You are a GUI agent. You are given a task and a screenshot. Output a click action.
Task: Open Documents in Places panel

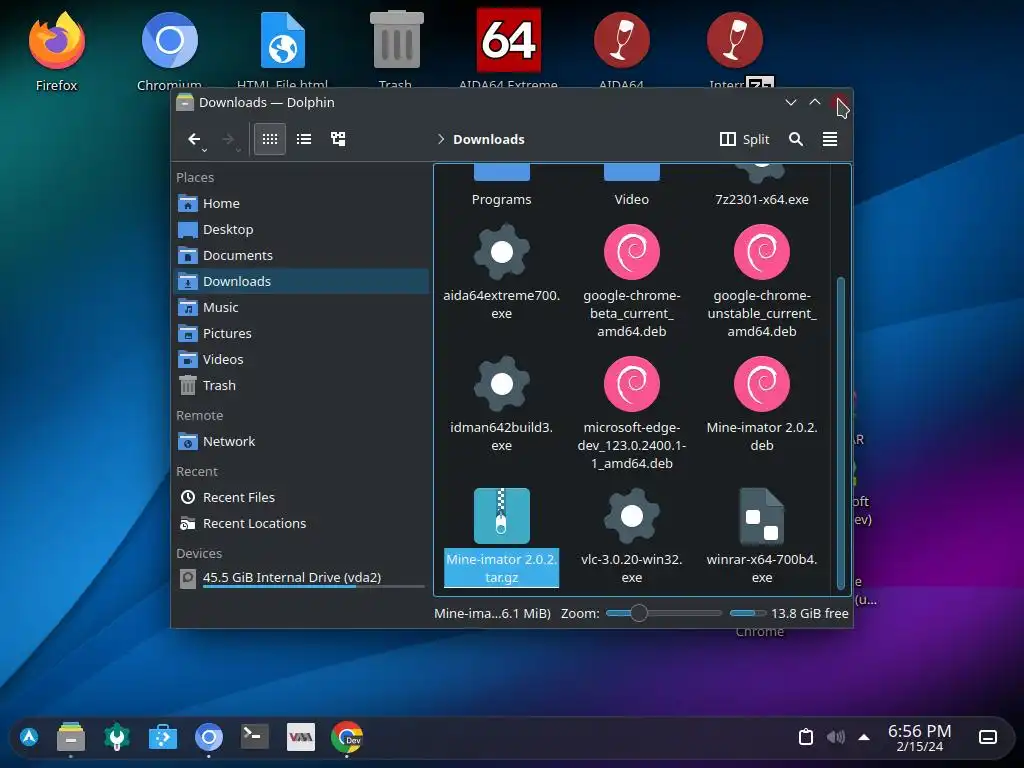pyautogui.click(x=302, y=255)
